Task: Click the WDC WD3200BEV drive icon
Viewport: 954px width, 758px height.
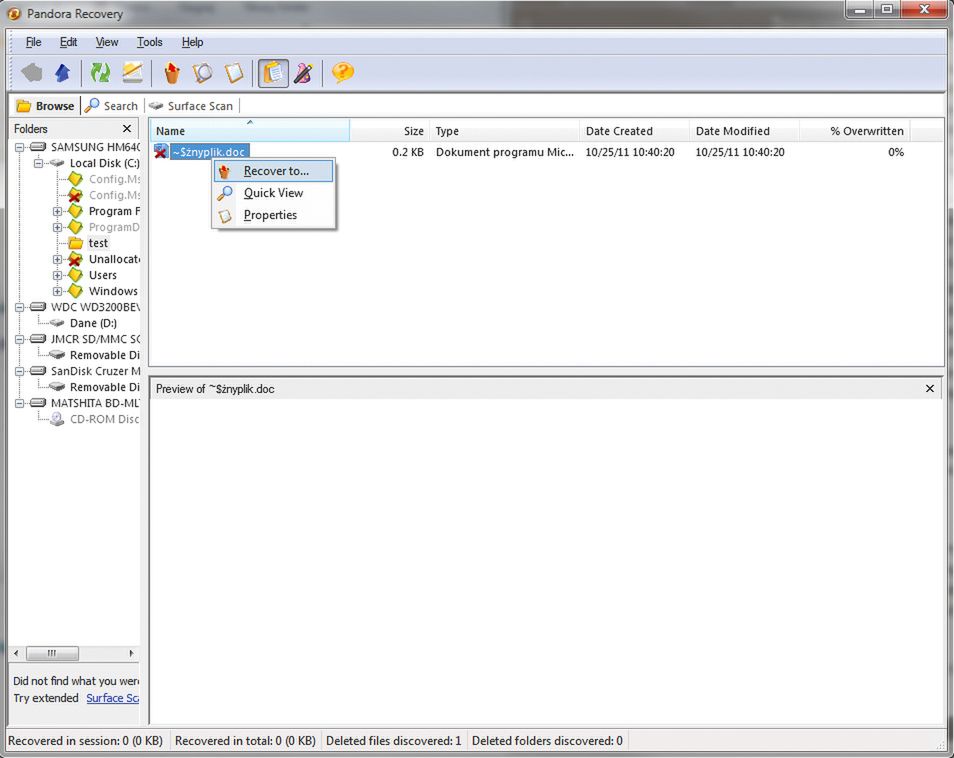Action: tap(38, 307)
